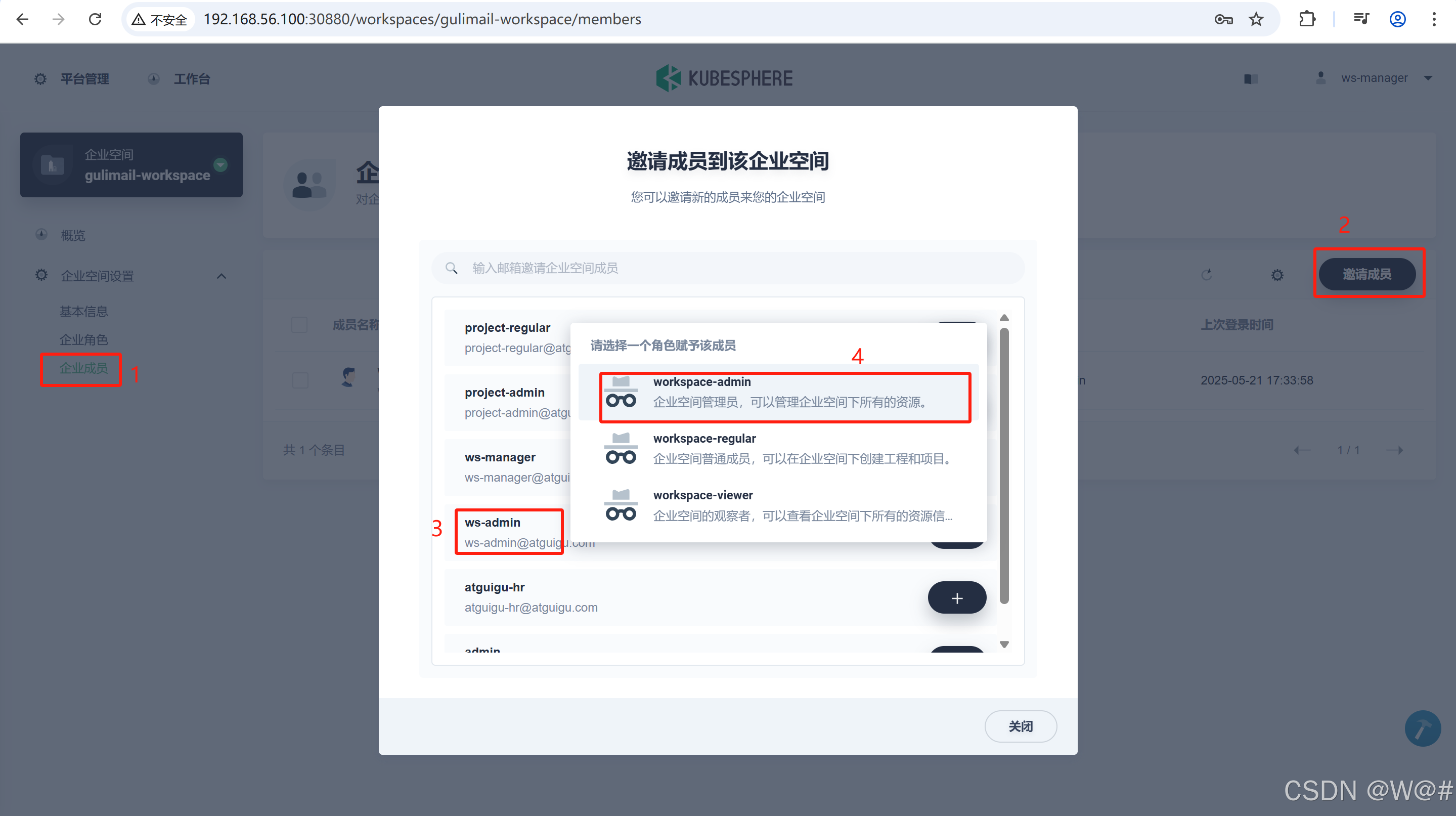Bookmark this page with the star

click(1256, 20)
